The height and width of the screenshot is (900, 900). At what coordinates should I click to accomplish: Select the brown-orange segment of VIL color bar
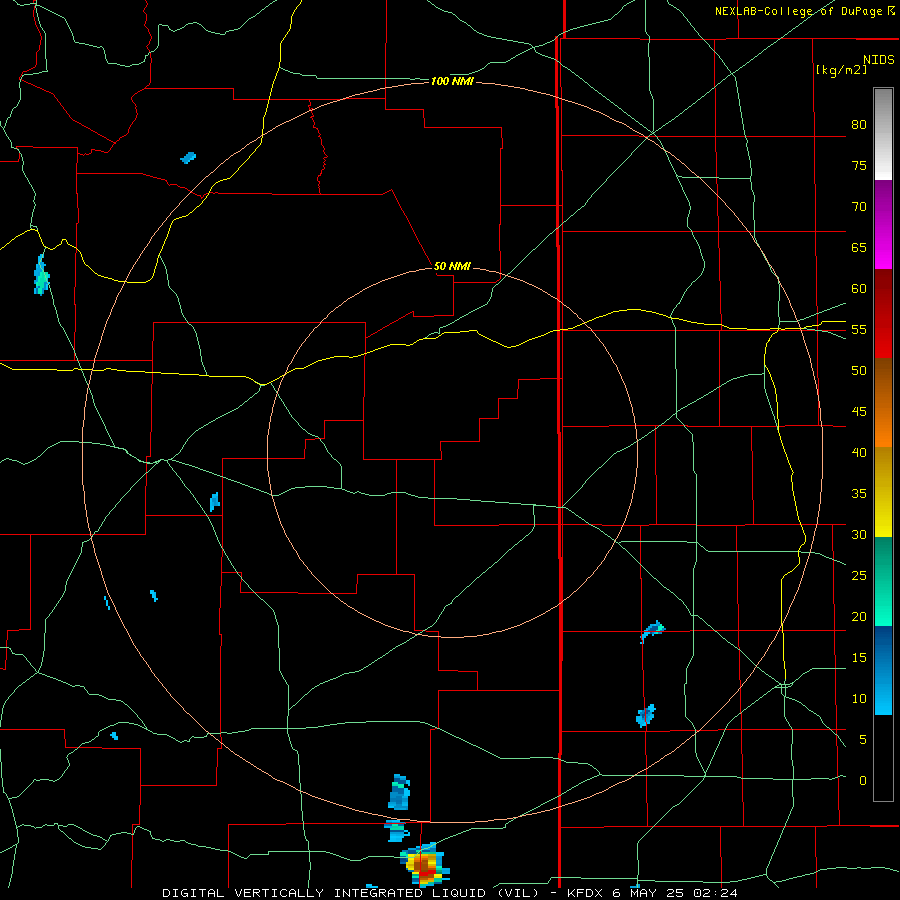coord(883,402)
